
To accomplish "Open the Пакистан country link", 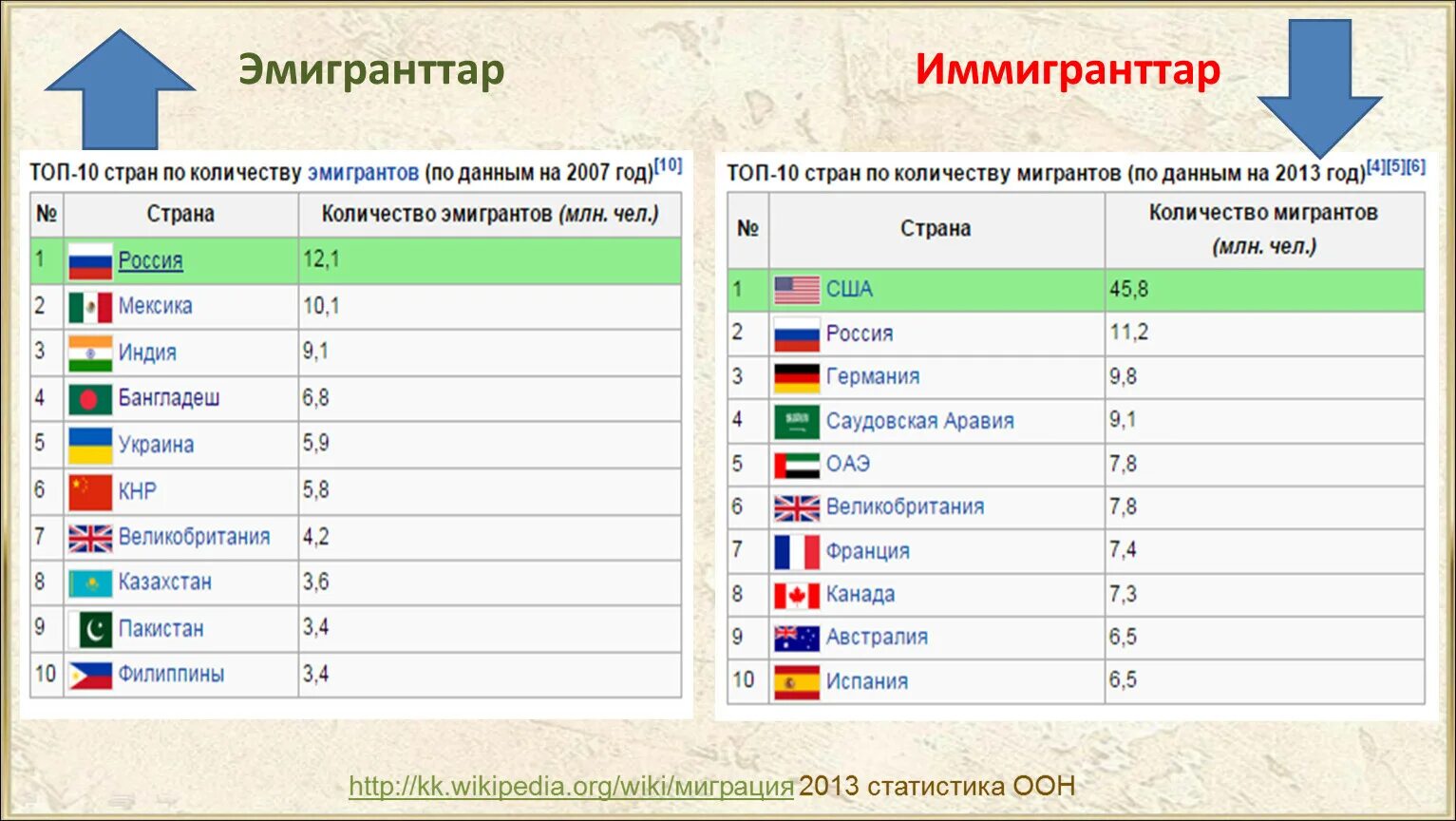I will pos(161,628).
